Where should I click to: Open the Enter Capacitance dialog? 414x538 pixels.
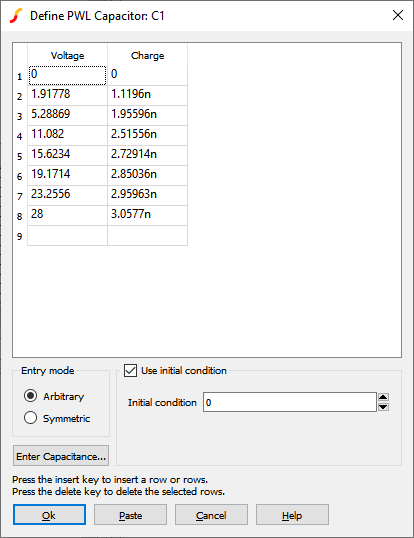(x=61, y=456)
